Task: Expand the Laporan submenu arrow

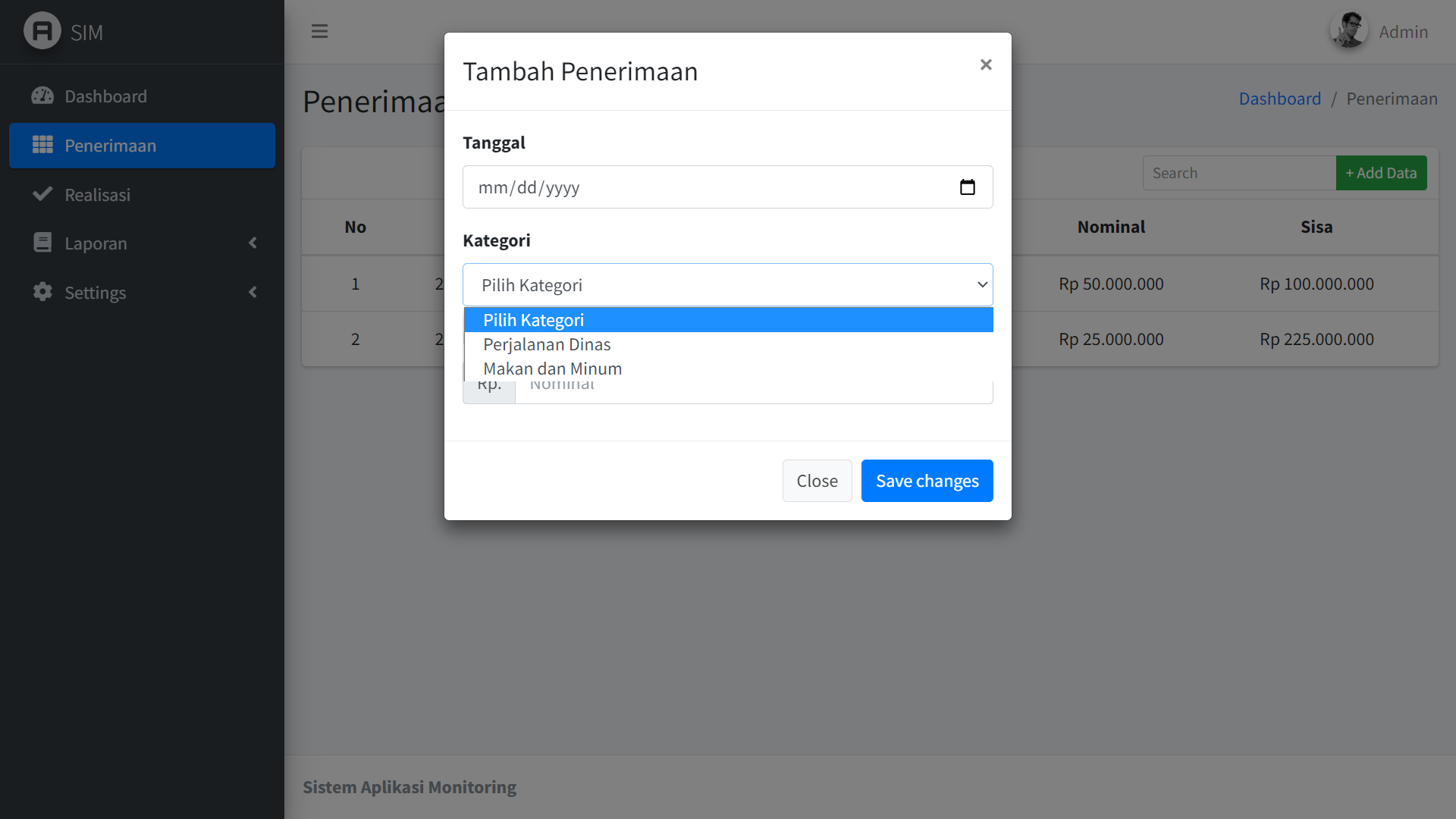Action: tap(253, 243)
